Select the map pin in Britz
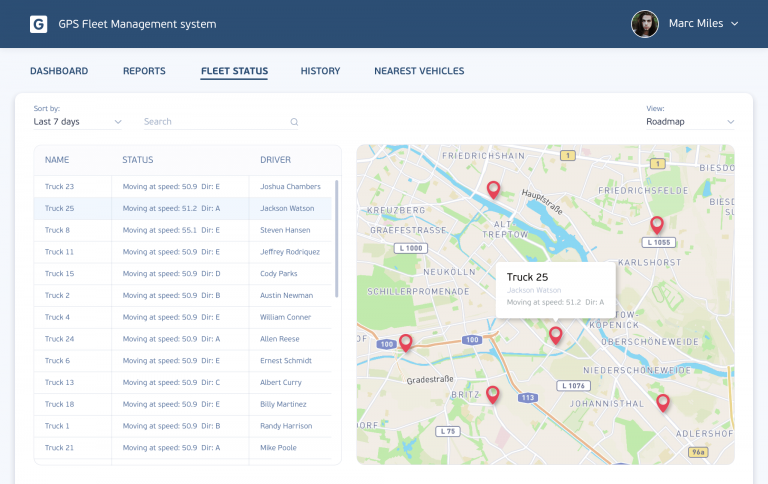The height and width of the screenshot is (484, 768). tap(492, 394)
